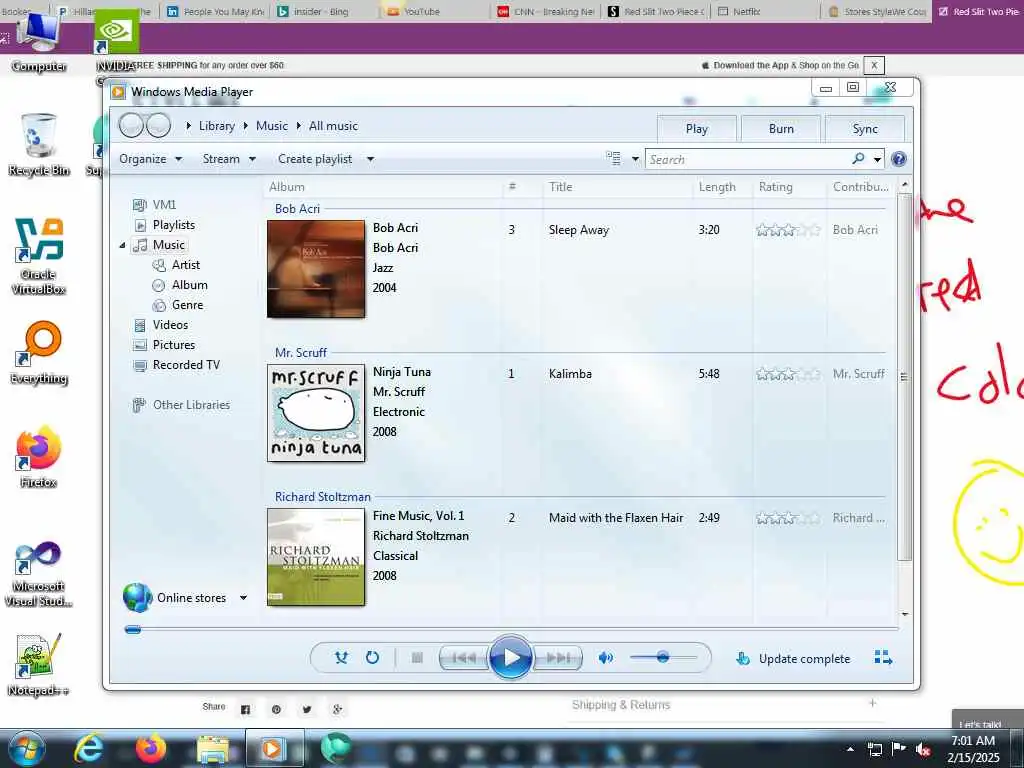Skip to next track button
The height and width of the screenshot is (768, 1024).
point(557,658)
